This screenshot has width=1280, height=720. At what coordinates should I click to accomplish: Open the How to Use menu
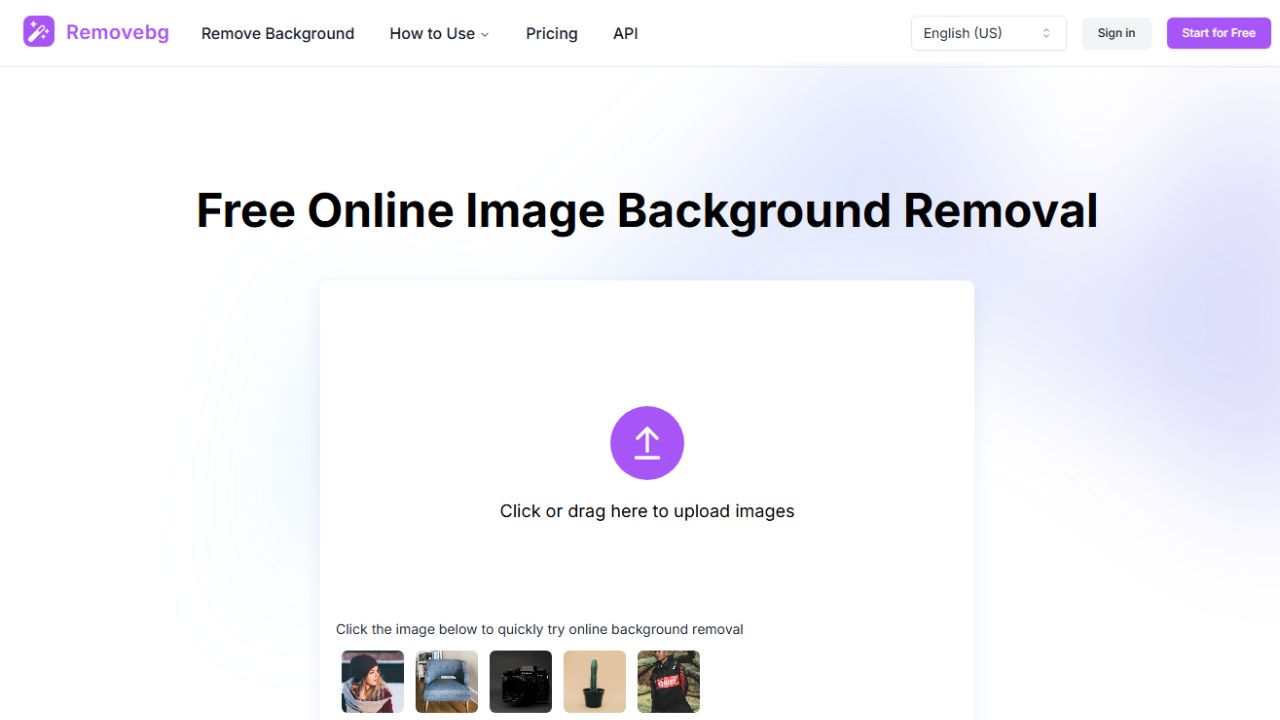coord(432,33)
